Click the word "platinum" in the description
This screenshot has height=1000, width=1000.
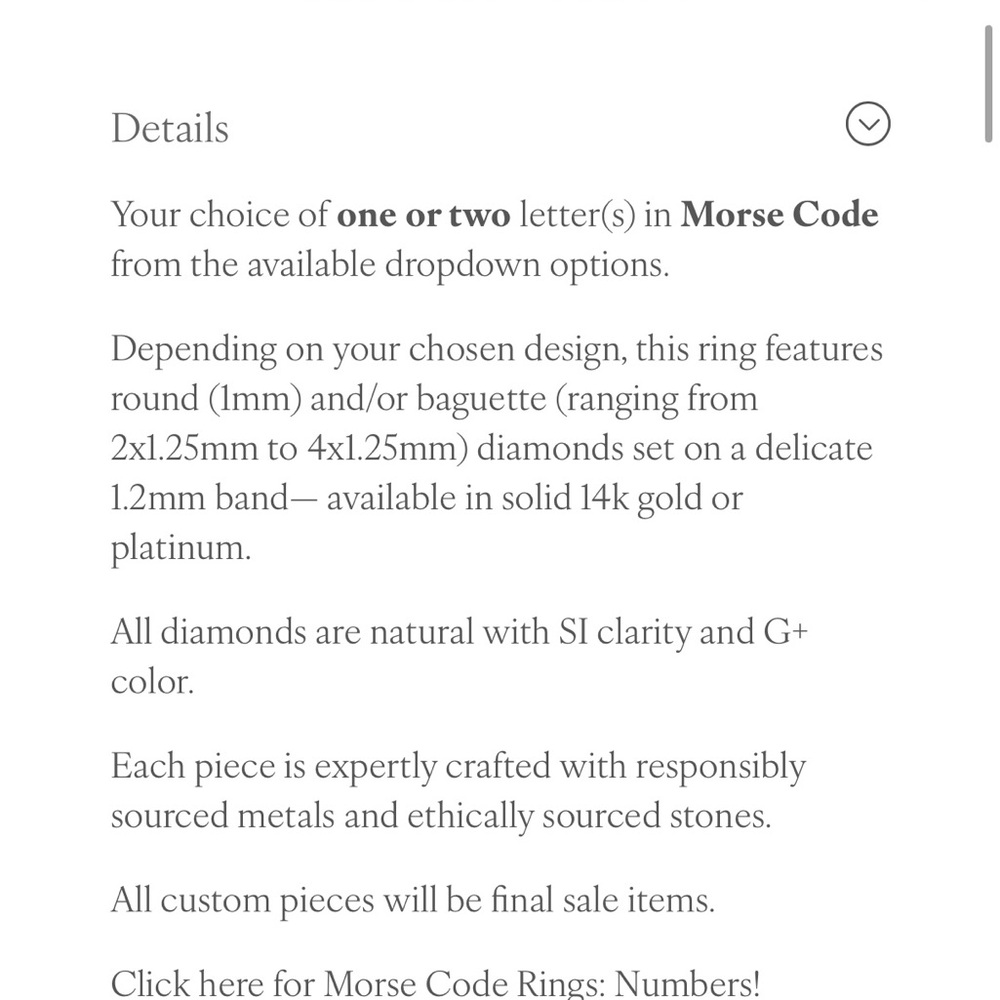[x=178, y=548]
